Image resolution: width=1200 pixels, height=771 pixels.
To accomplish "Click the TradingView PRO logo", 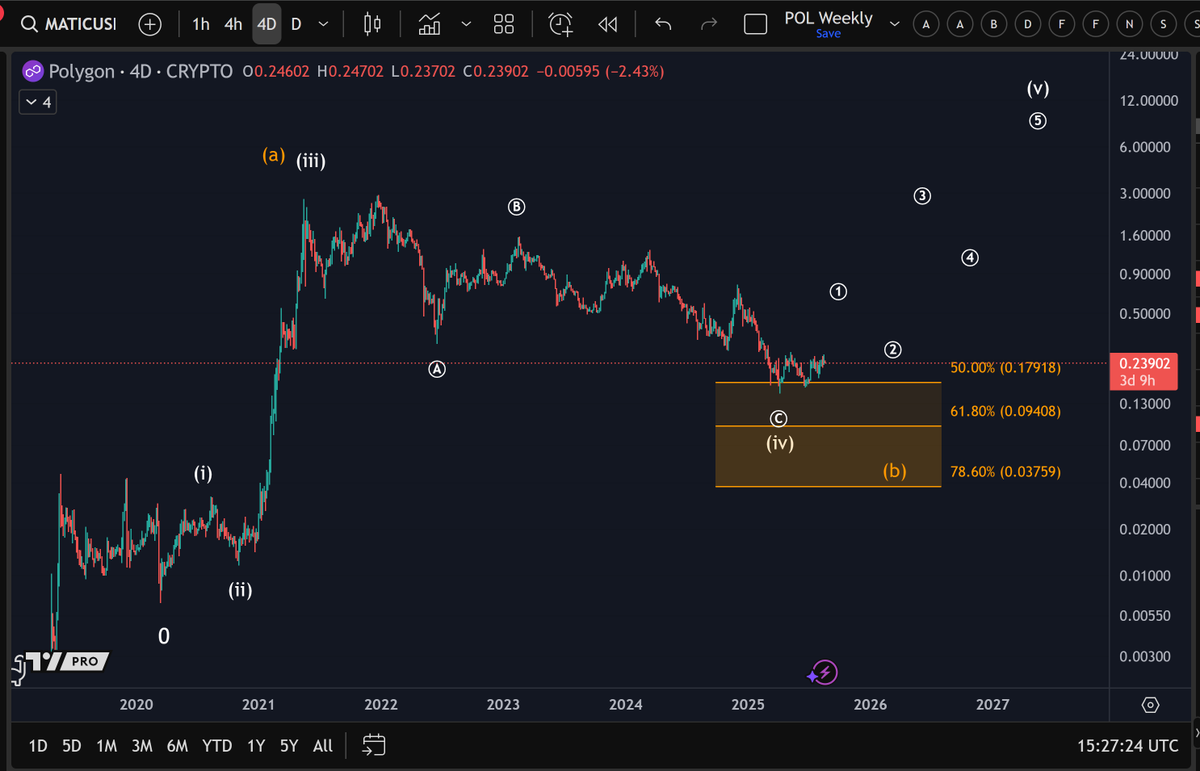I will [60, 661].
